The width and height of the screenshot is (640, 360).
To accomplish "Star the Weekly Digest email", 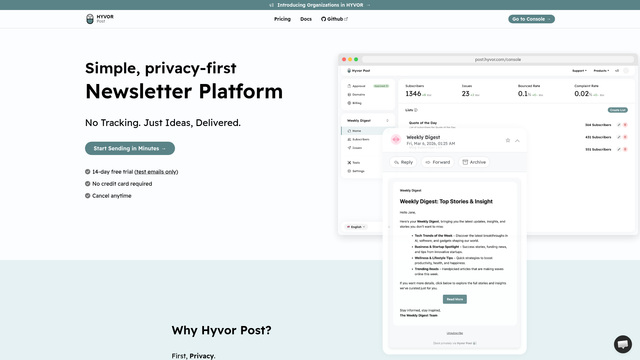I will pos(508,140).
